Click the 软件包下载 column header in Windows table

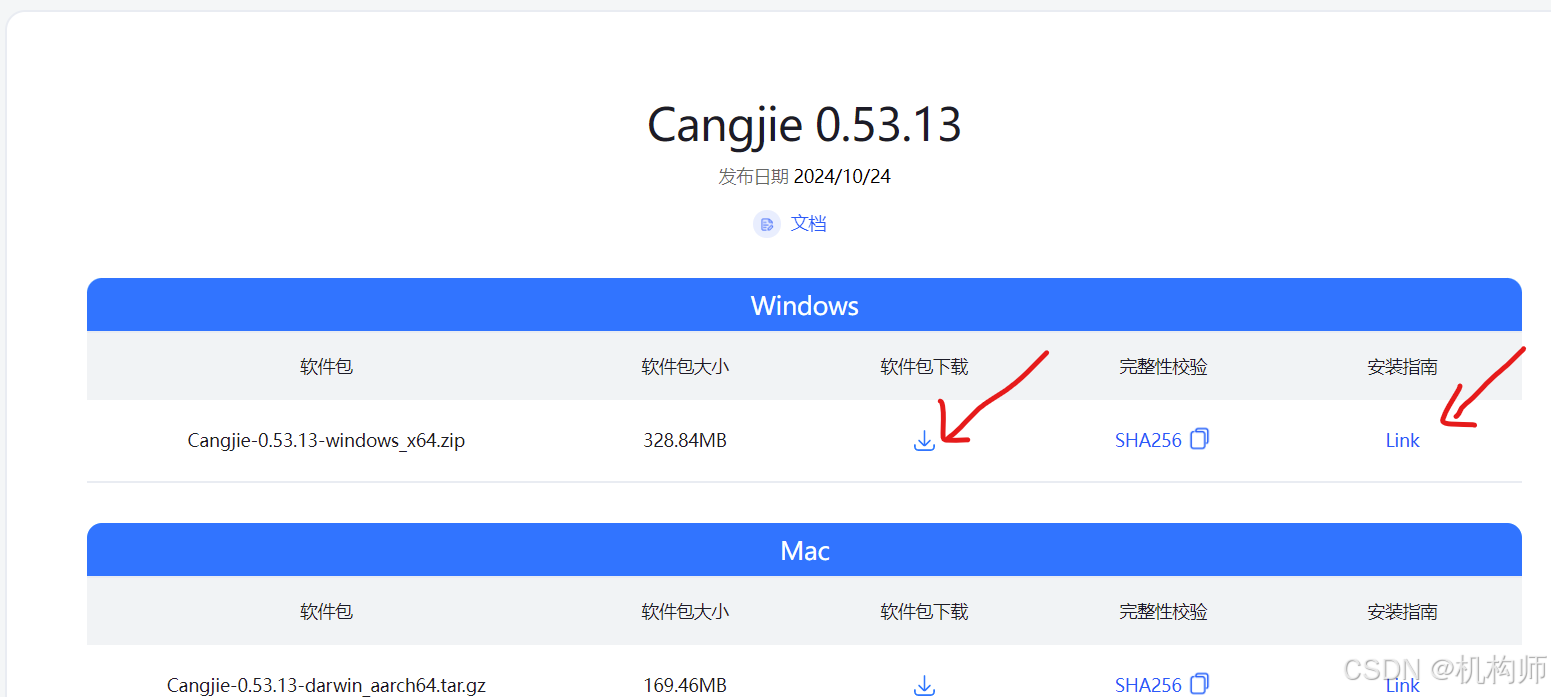pyautogui.click(x=924, y=366)
